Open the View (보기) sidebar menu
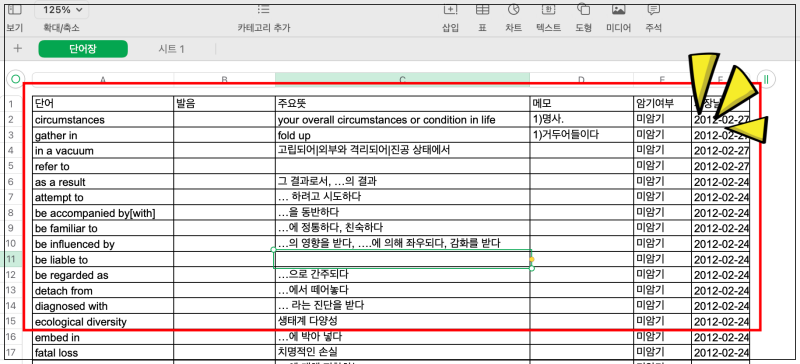The width and height of the screenshot is (800, 364). click(x=15, y=10)
